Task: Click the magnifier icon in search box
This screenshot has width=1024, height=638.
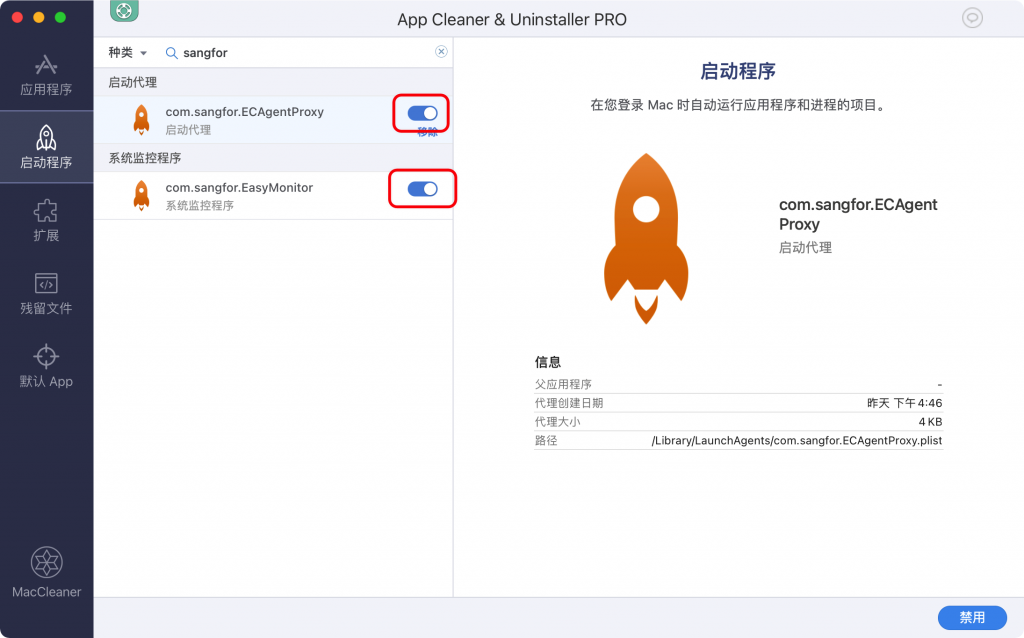Action: [172, 52]
